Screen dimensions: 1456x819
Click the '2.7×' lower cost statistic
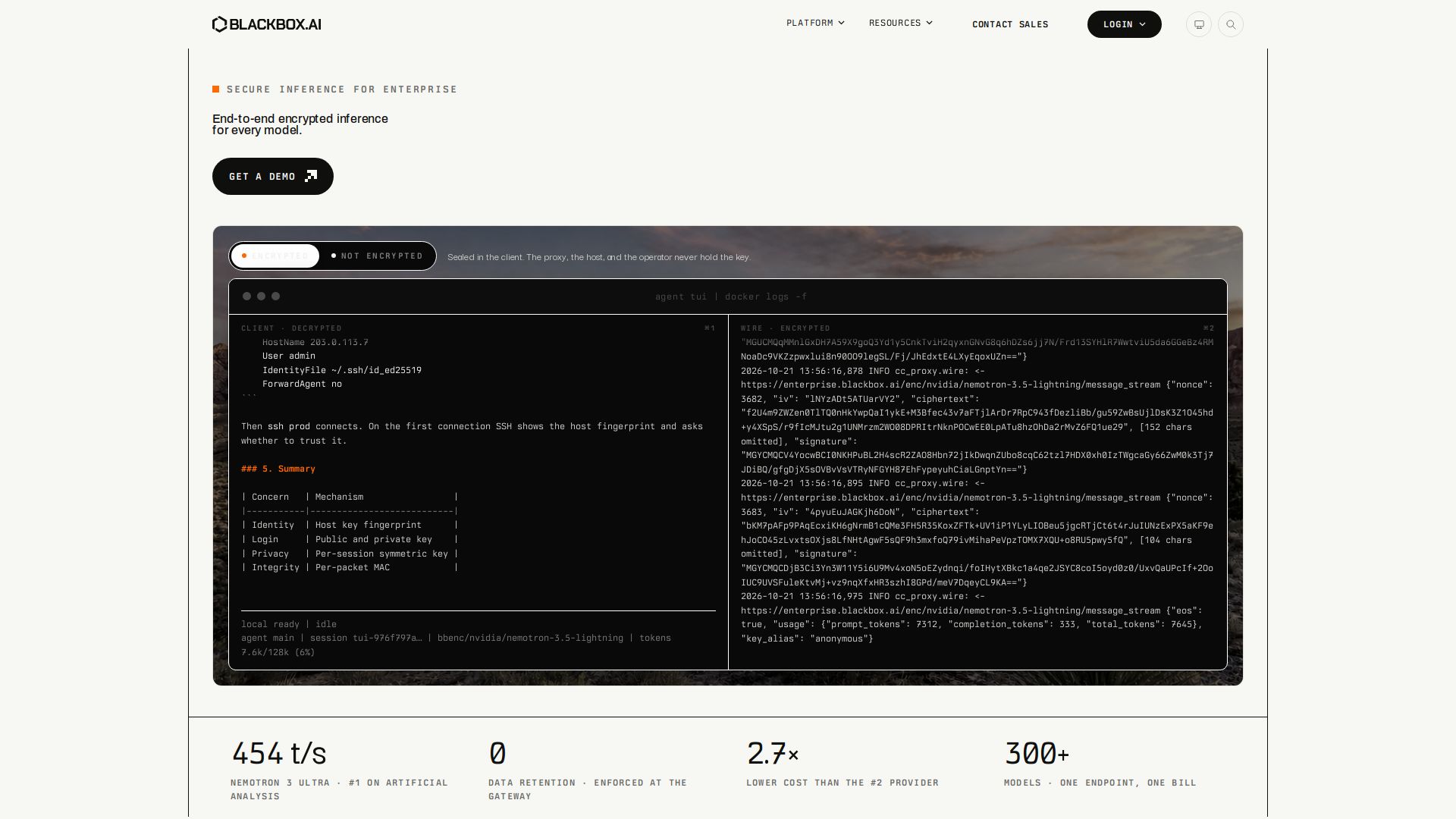click(772, 754)
